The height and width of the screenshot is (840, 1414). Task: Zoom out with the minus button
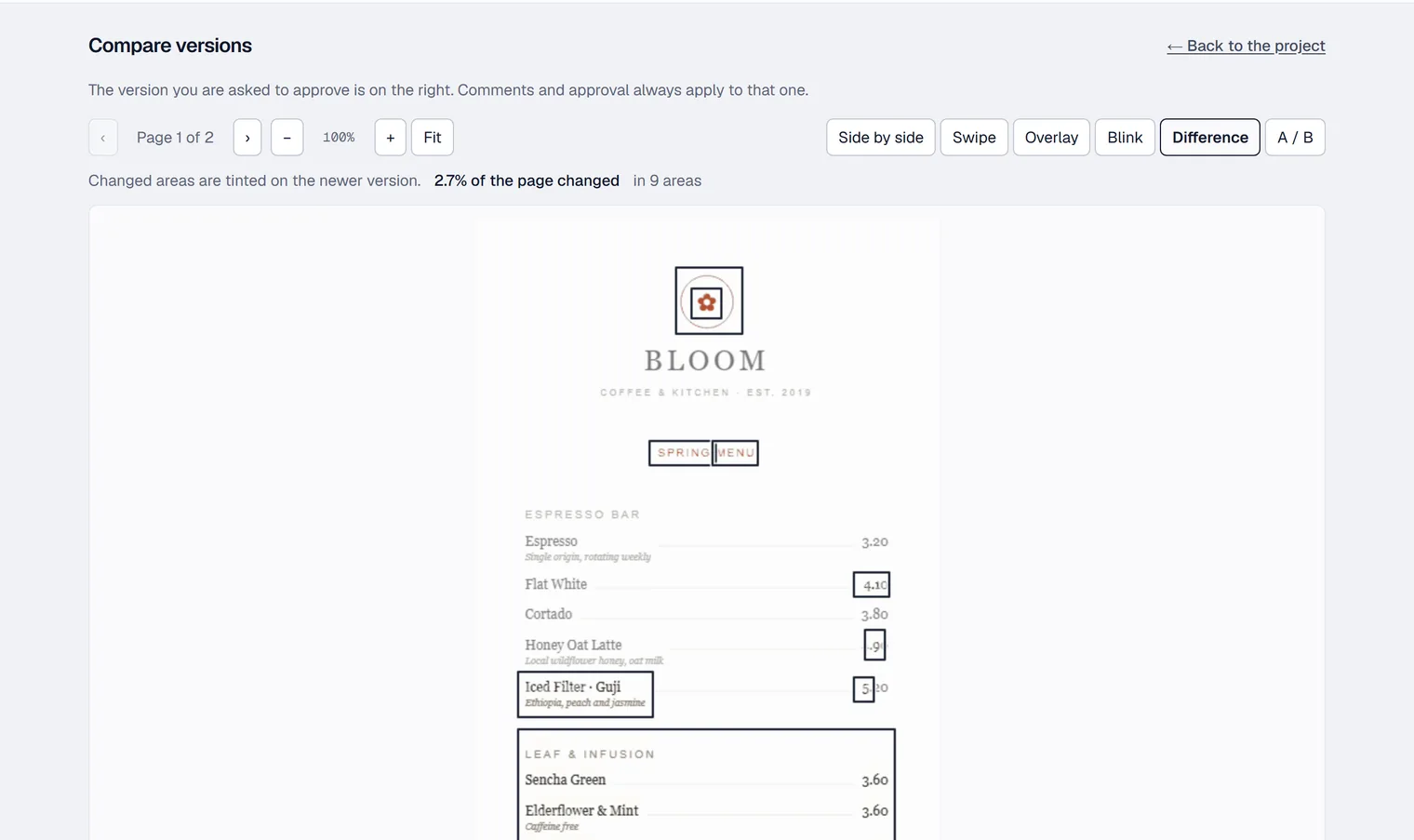click(x=287, y=138)
